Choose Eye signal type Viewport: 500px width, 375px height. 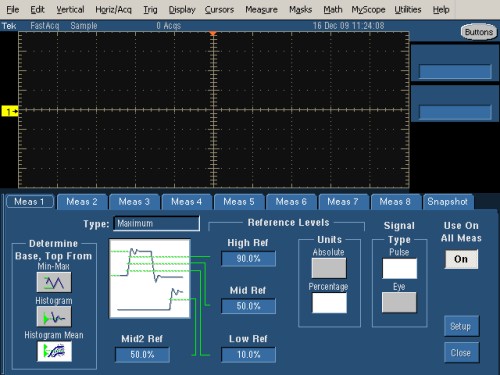coord(399,303)
